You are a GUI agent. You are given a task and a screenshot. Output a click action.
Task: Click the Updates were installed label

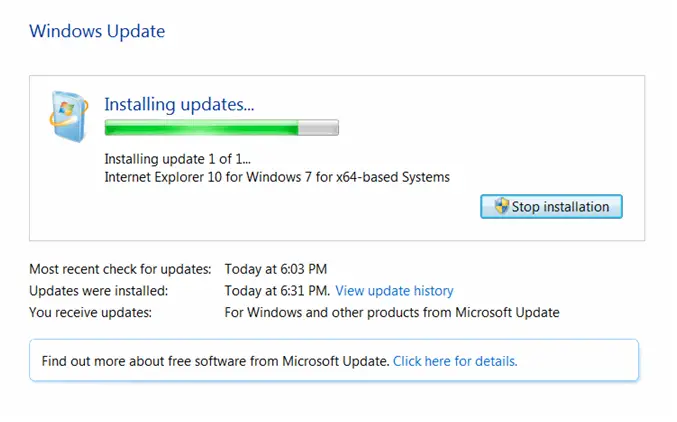98,291
